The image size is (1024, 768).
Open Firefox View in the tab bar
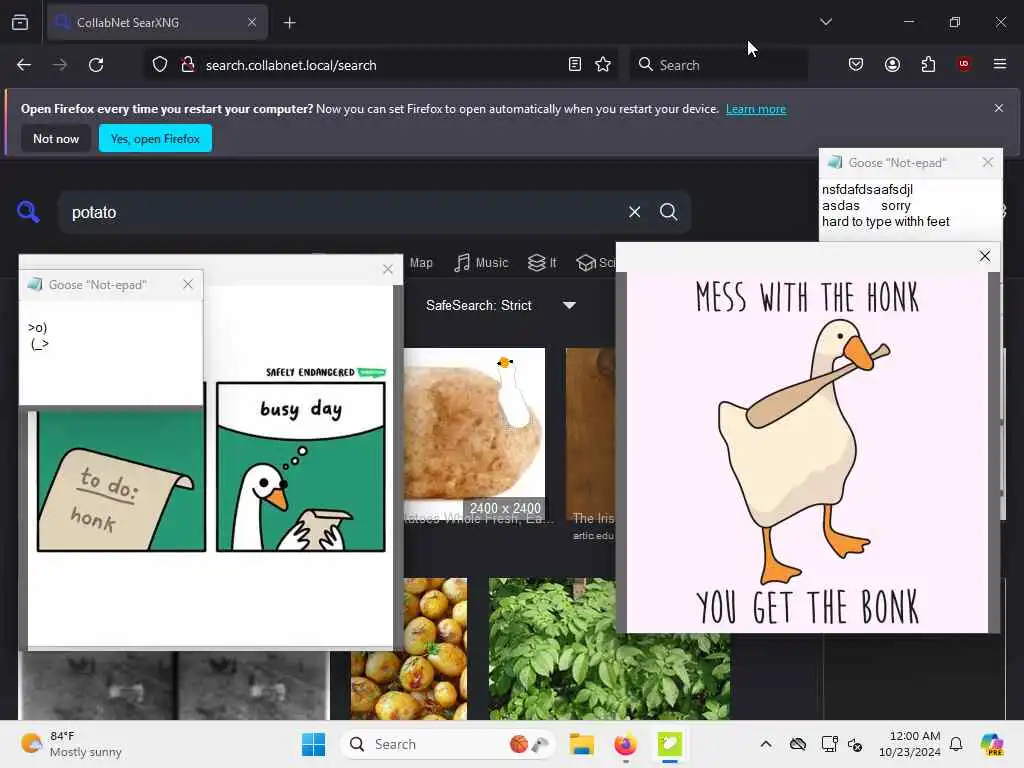[20, 22]
